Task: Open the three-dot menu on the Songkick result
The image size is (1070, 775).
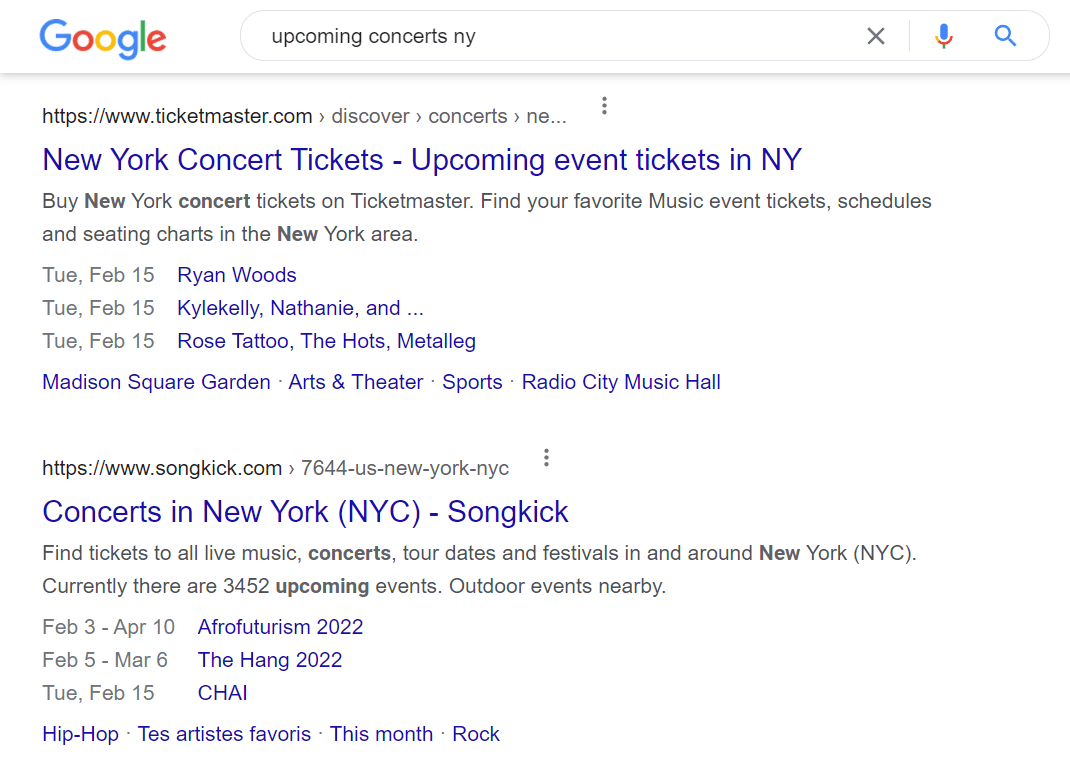Action: click(x=546, y=456)
